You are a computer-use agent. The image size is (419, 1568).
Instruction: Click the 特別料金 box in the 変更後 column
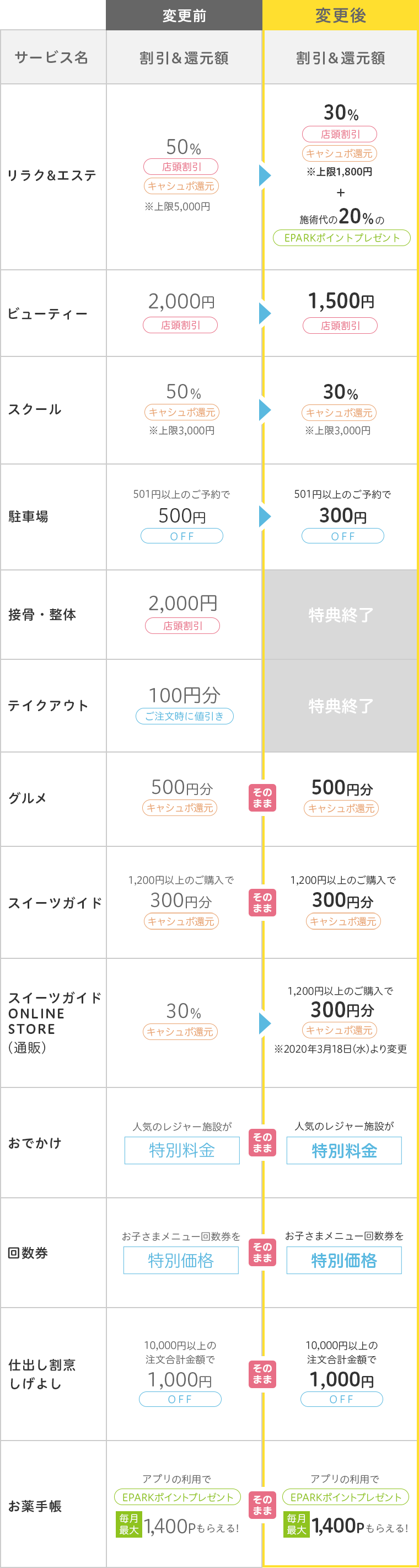pos(344,1150)
